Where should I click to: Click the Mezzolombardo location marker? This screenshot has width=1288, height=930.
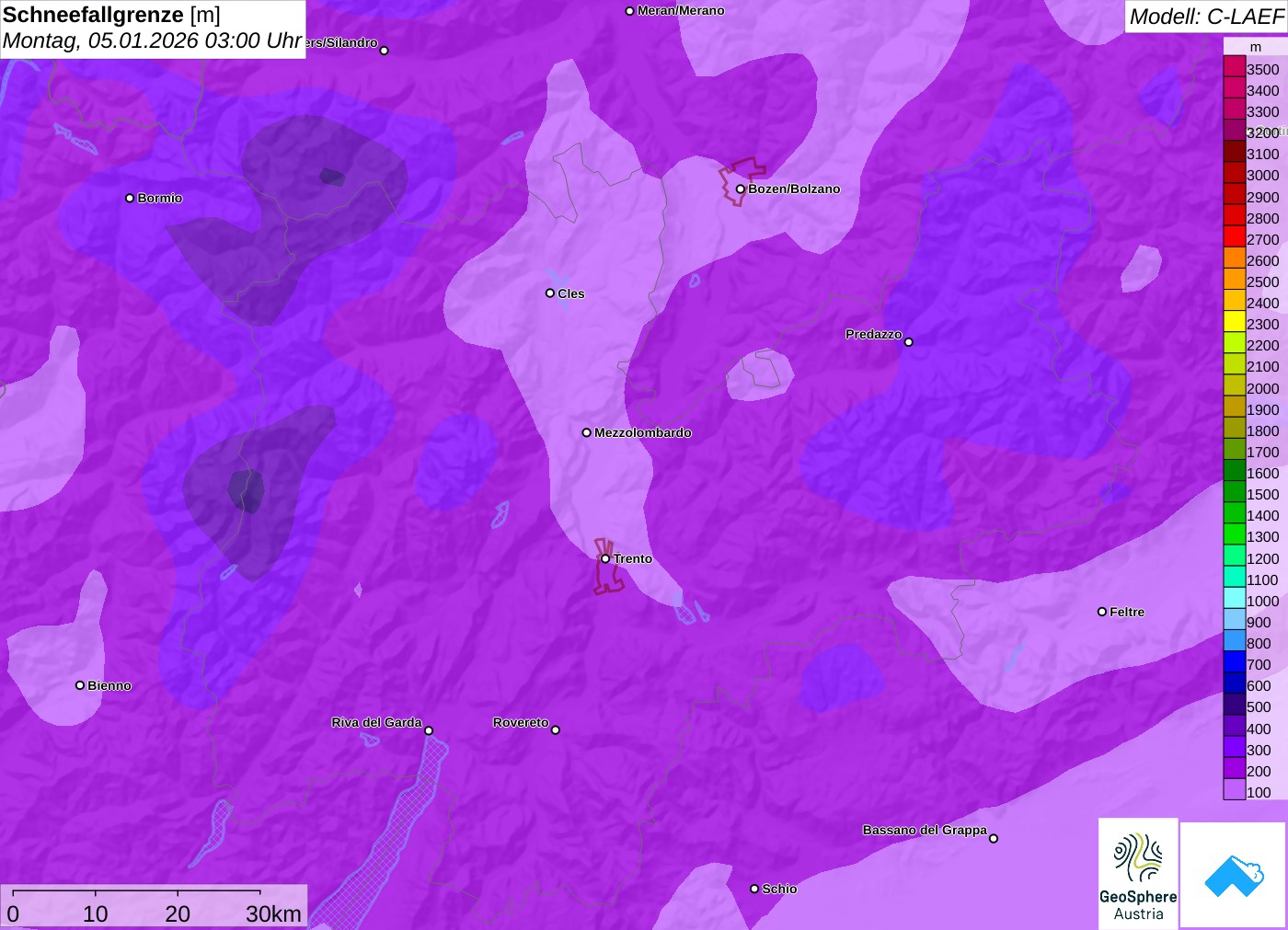(587, 432)
